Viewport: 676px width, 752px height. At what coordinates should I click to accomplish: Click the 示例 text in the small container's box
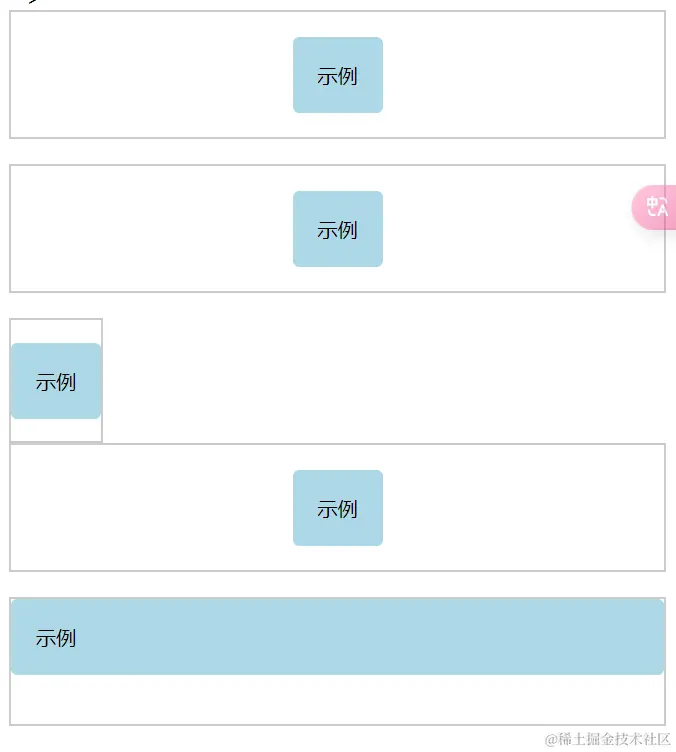[x=56, y=382]
